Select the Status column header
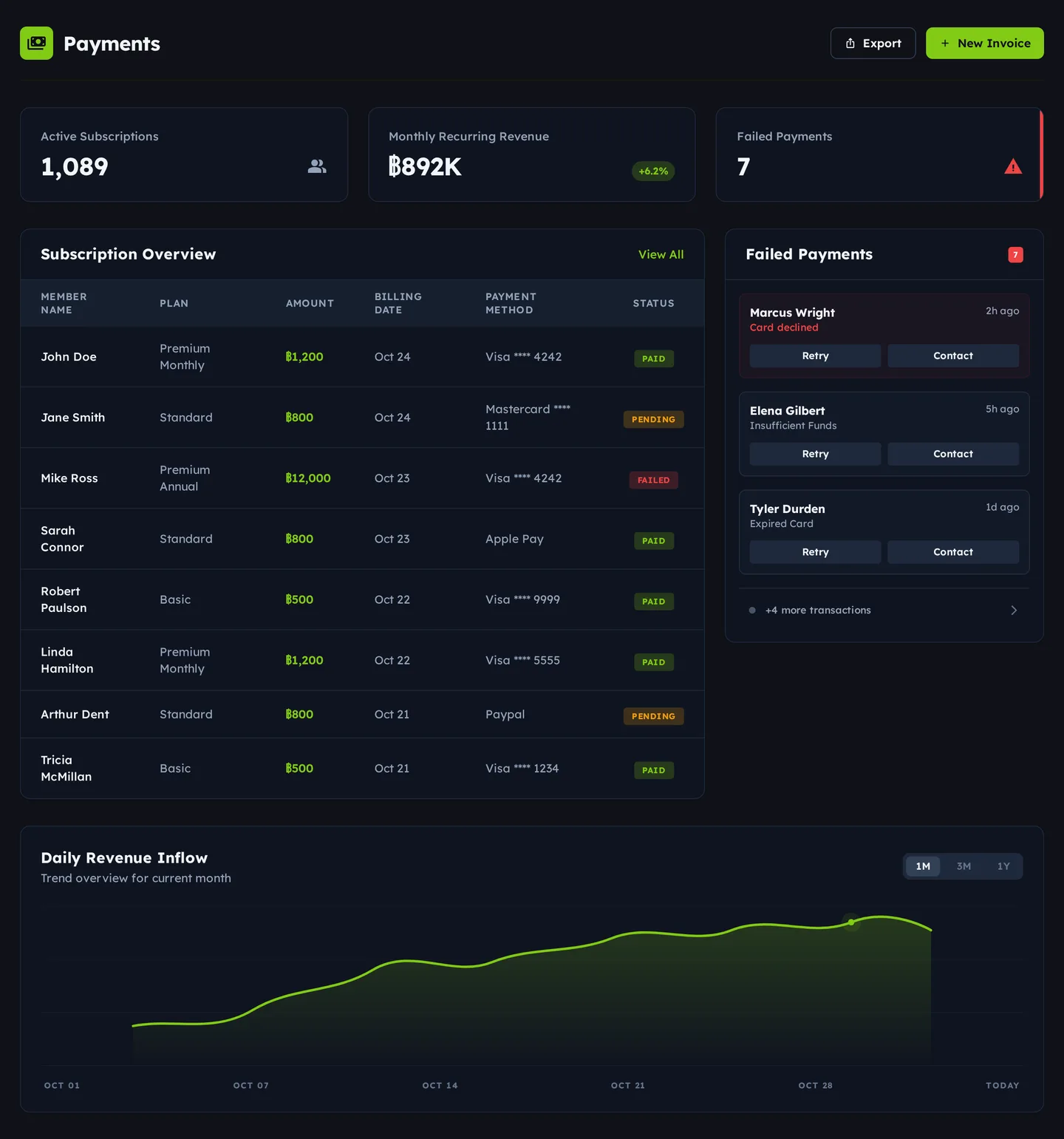Screen dimensions: 1064x1139 tap(653, 303)
